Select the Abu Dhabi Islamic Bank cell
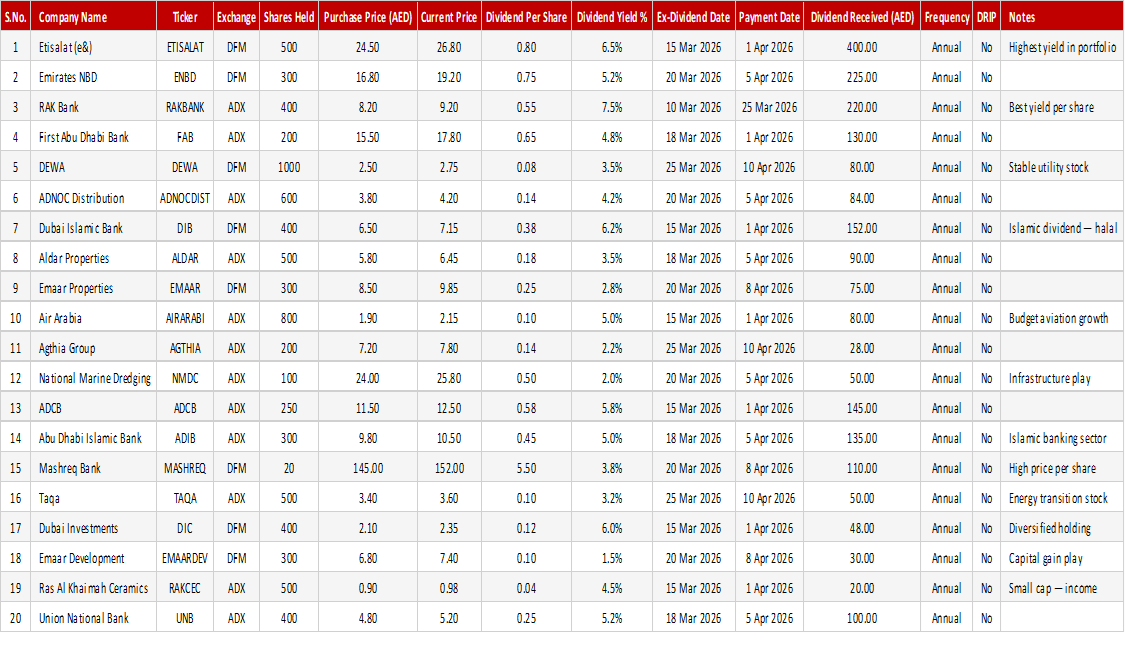Image resolution: width=1125 pixels, height=661 pixels. point(93,438)
